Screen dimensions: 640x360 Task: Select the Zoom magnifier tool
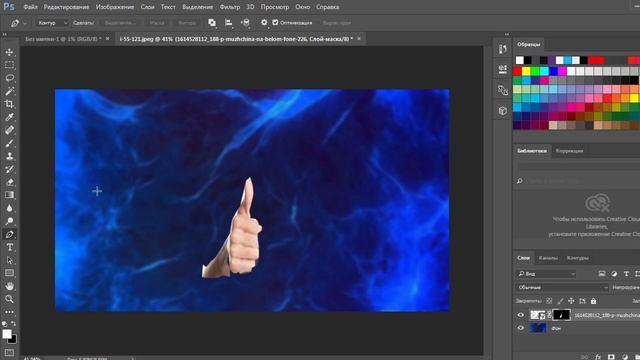pos(9,299)
